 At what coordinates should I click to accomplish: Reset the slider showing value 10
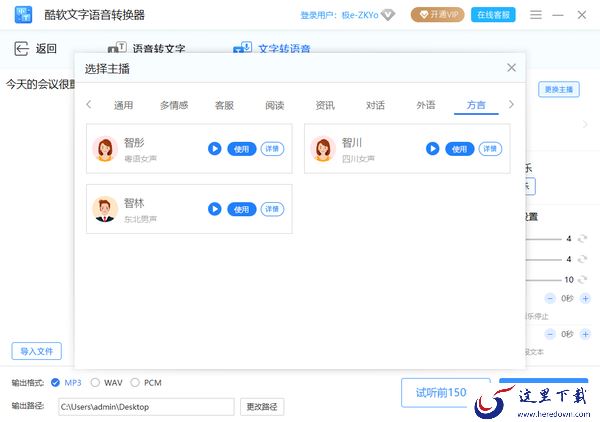point(582,280)
